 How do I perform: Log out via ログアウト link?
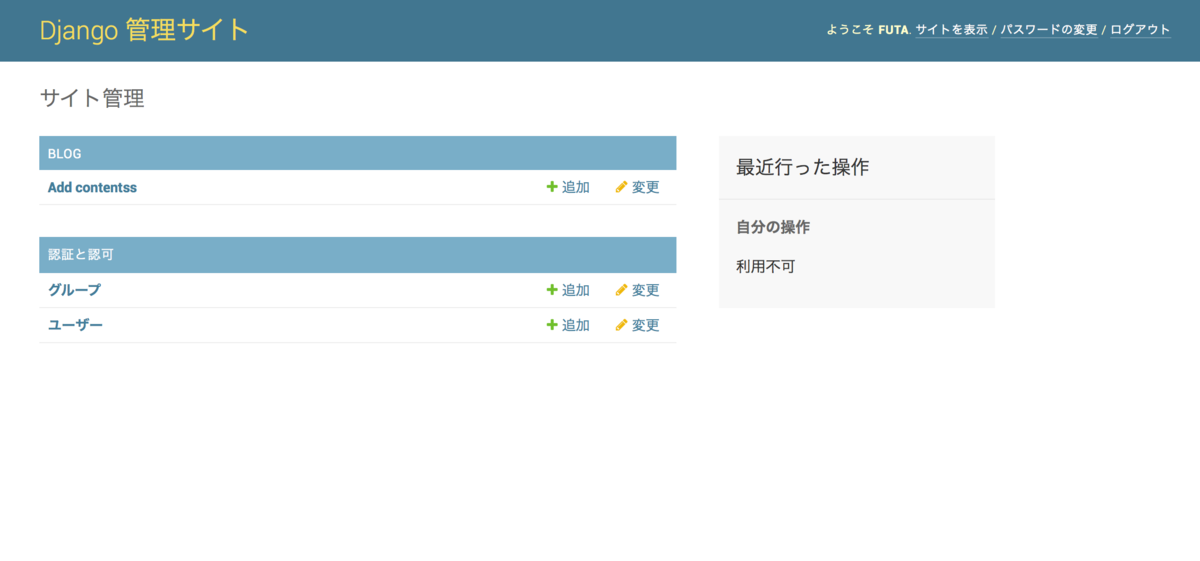[1140, 30]
